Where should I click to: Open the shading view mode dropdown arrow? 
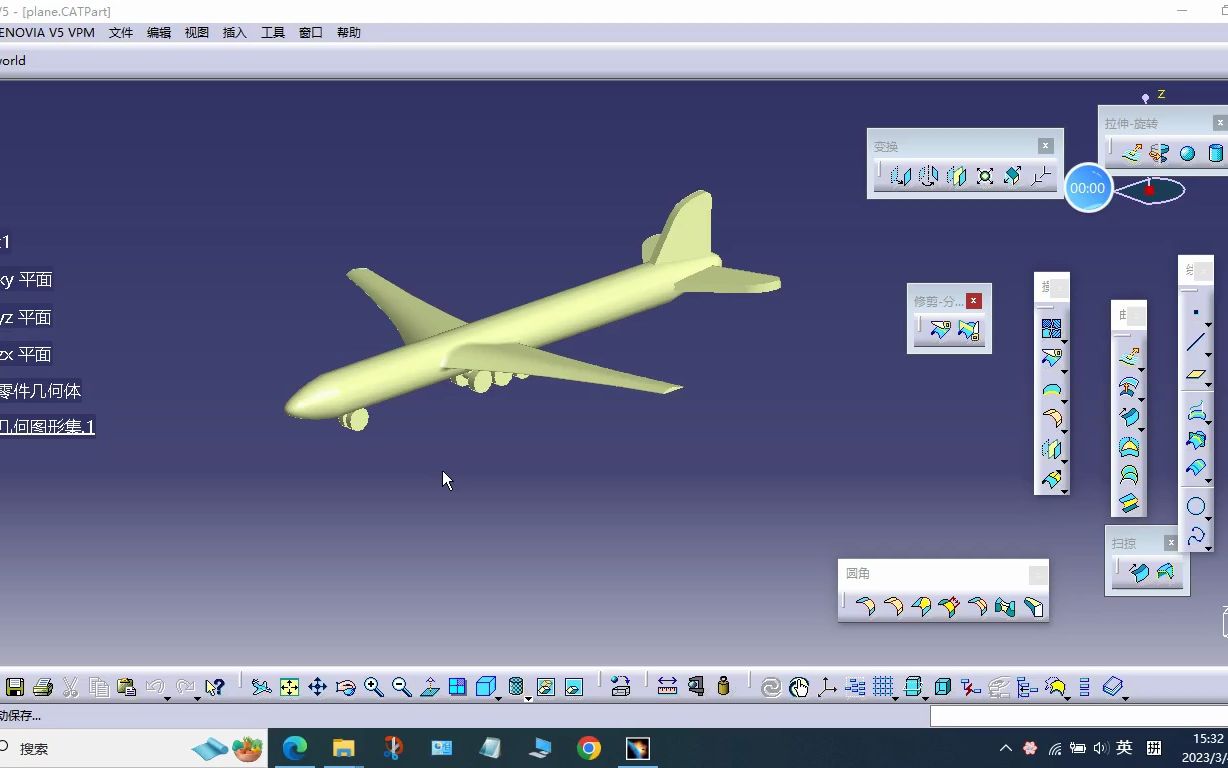pyautogui.click(x=527, y=697)
